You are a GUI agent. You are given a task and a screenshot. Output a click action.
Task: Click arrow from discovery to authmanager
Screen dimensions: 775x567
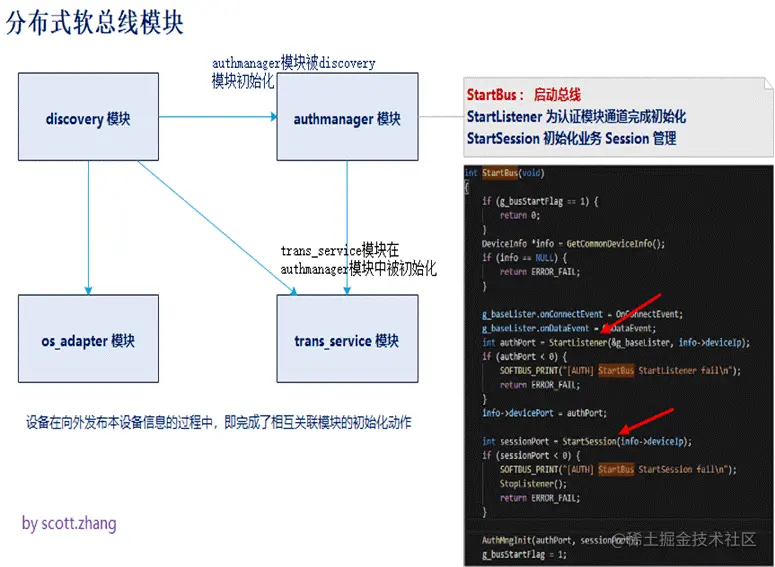click(x=218, y=117)
